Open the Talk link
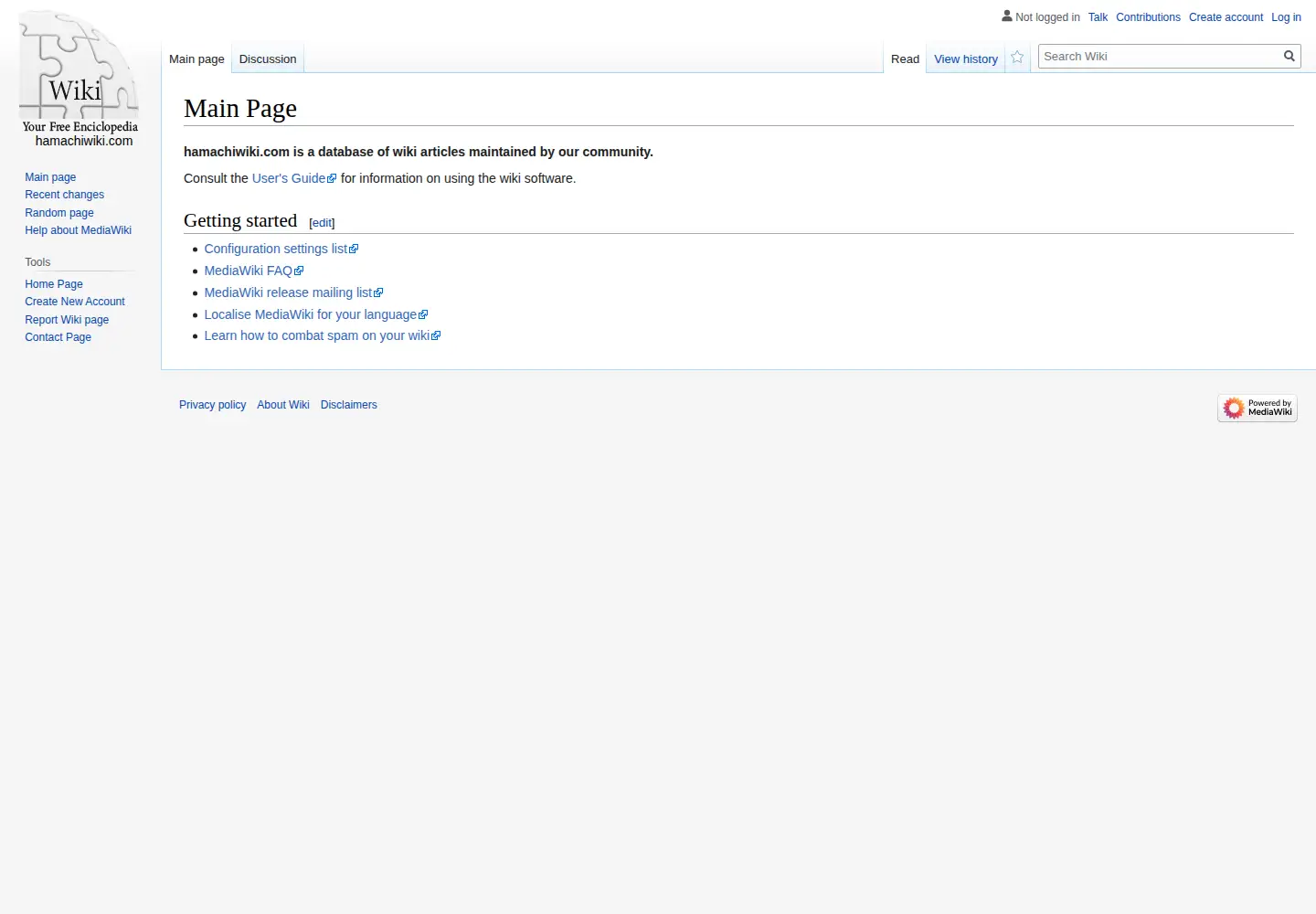 pyautogui.click(x=1098, y=17)
